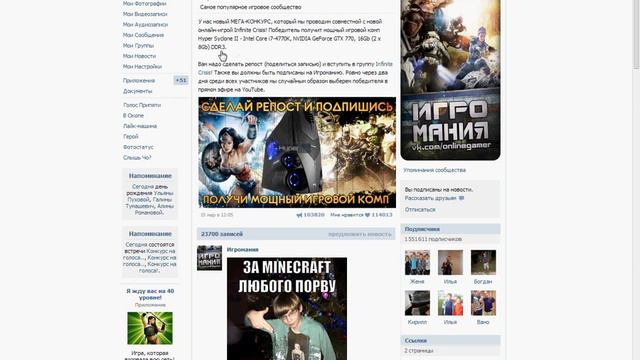Click the repost megaphone icon on the post
The width and height of the screenshot is (640, 360).
tap(299, 215)
